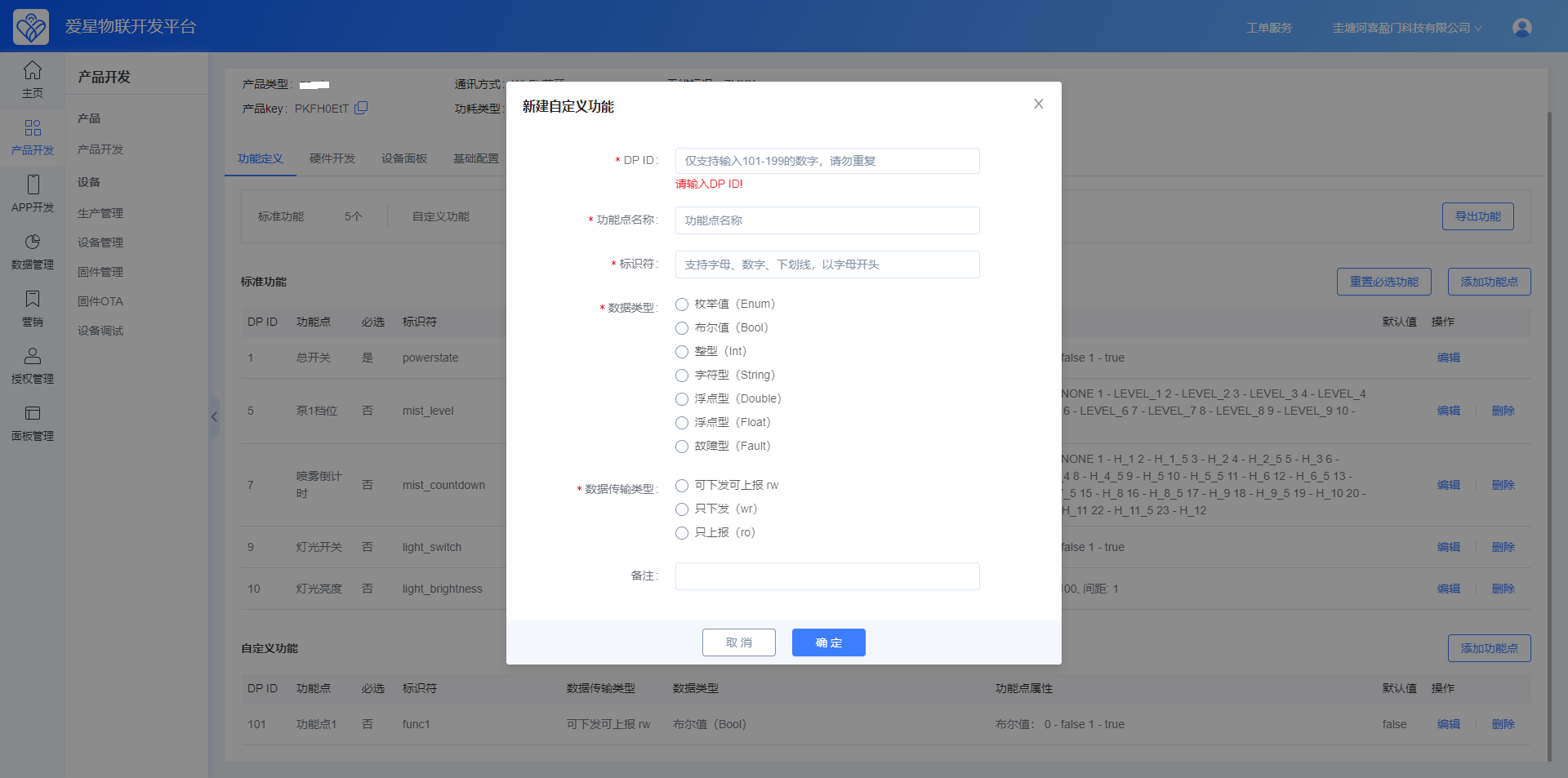Open 设备管理 in the sidebar
The width and height of the screenshot is (1568, 778).
[x=100, y=242]
